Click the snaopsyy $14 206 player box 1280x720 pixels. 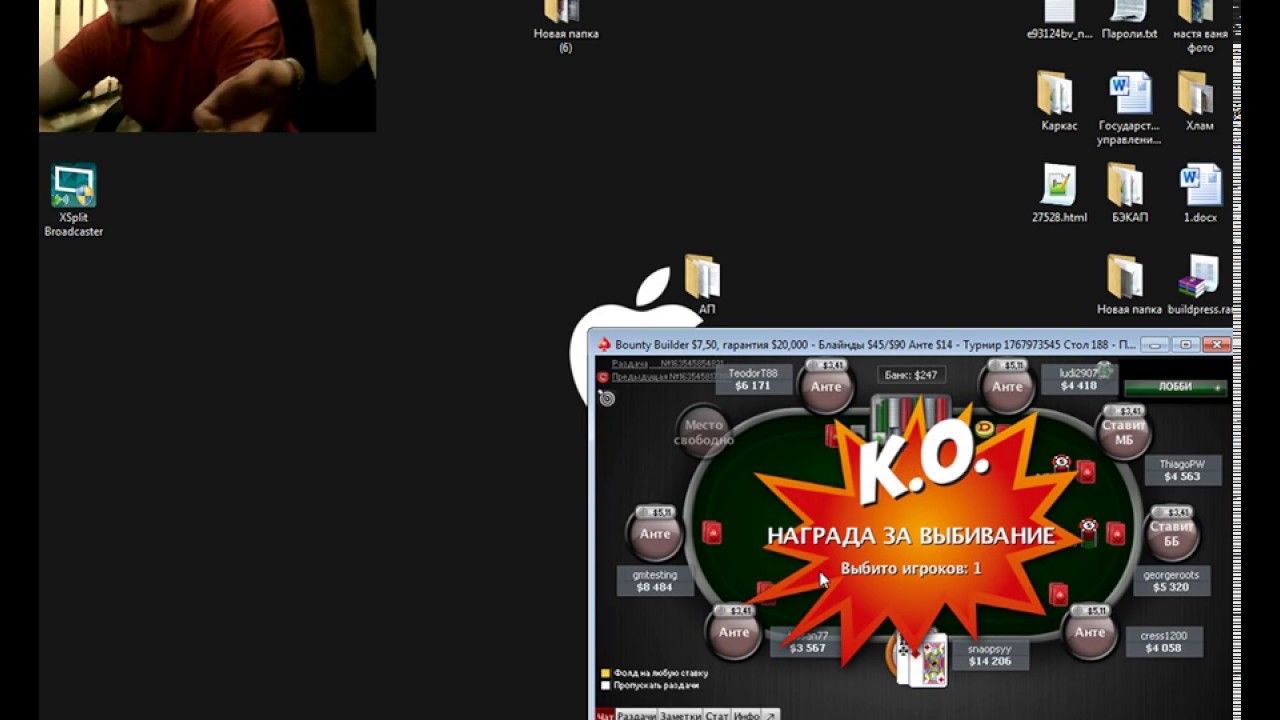pyautogui.click(x=989, y=655)
